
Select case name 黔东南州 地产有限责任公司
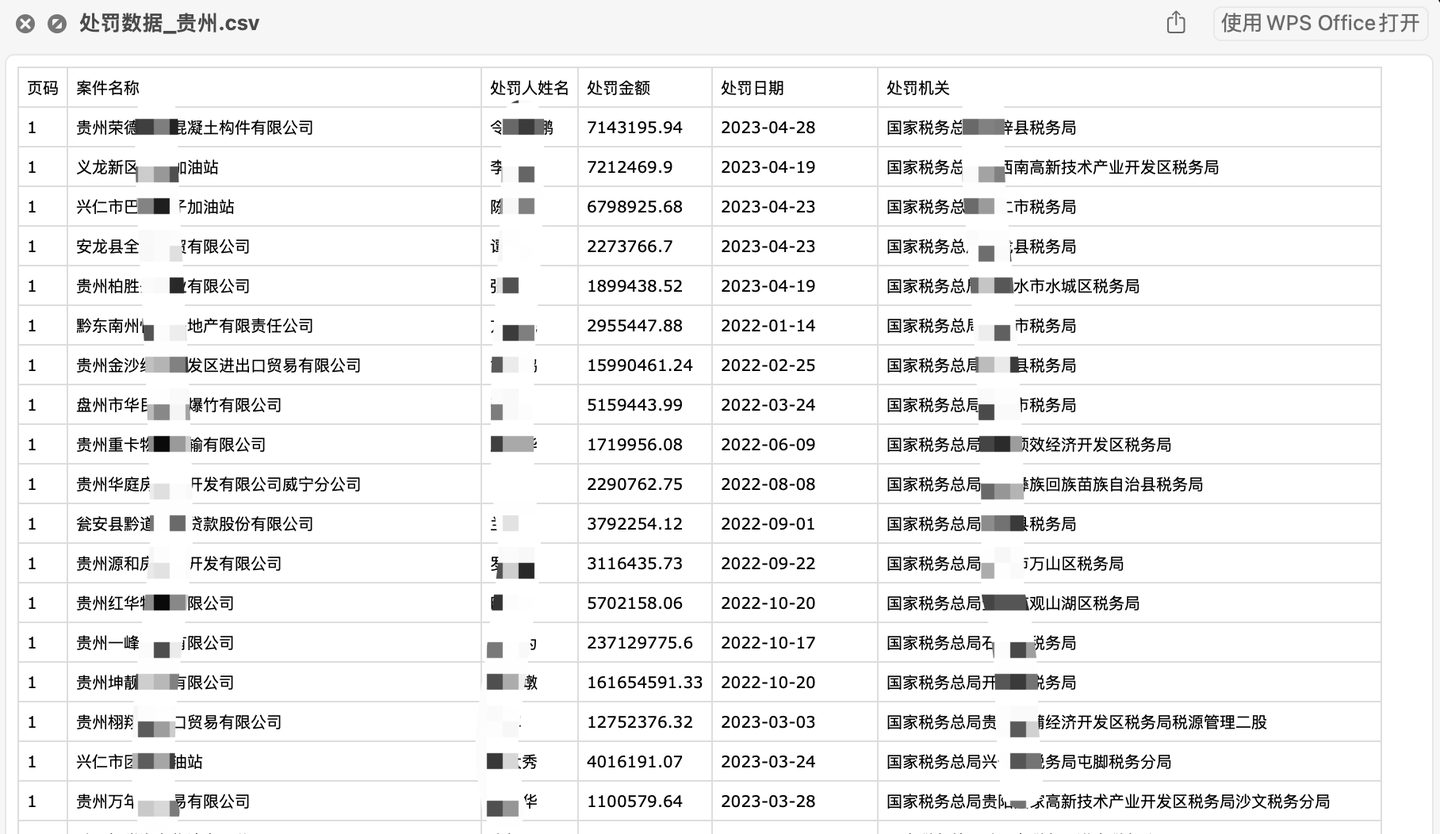coord(274,326)
